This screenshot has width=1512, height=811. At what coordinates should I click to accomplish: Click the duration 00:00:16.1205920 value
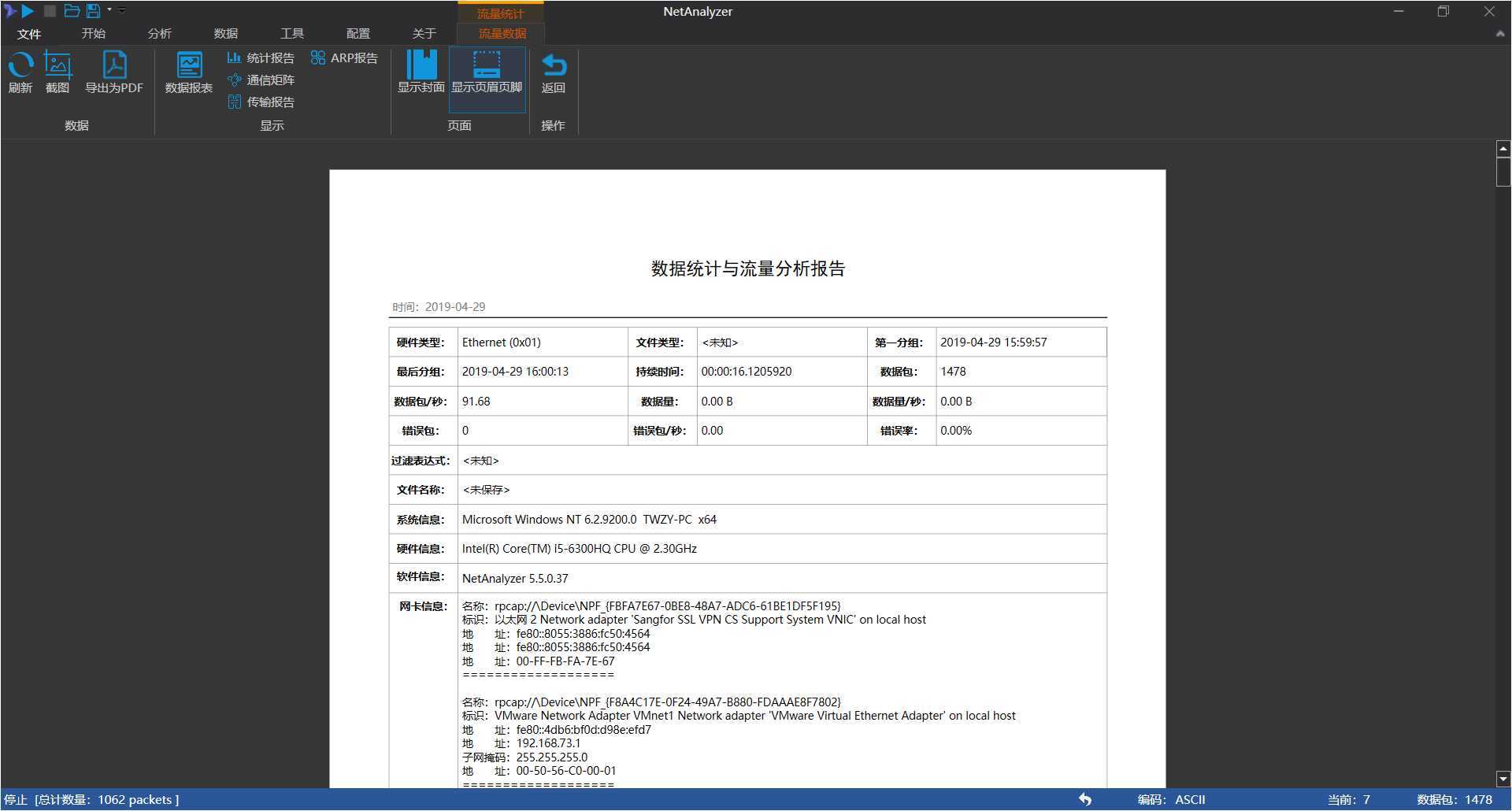(x=746, y=371)
